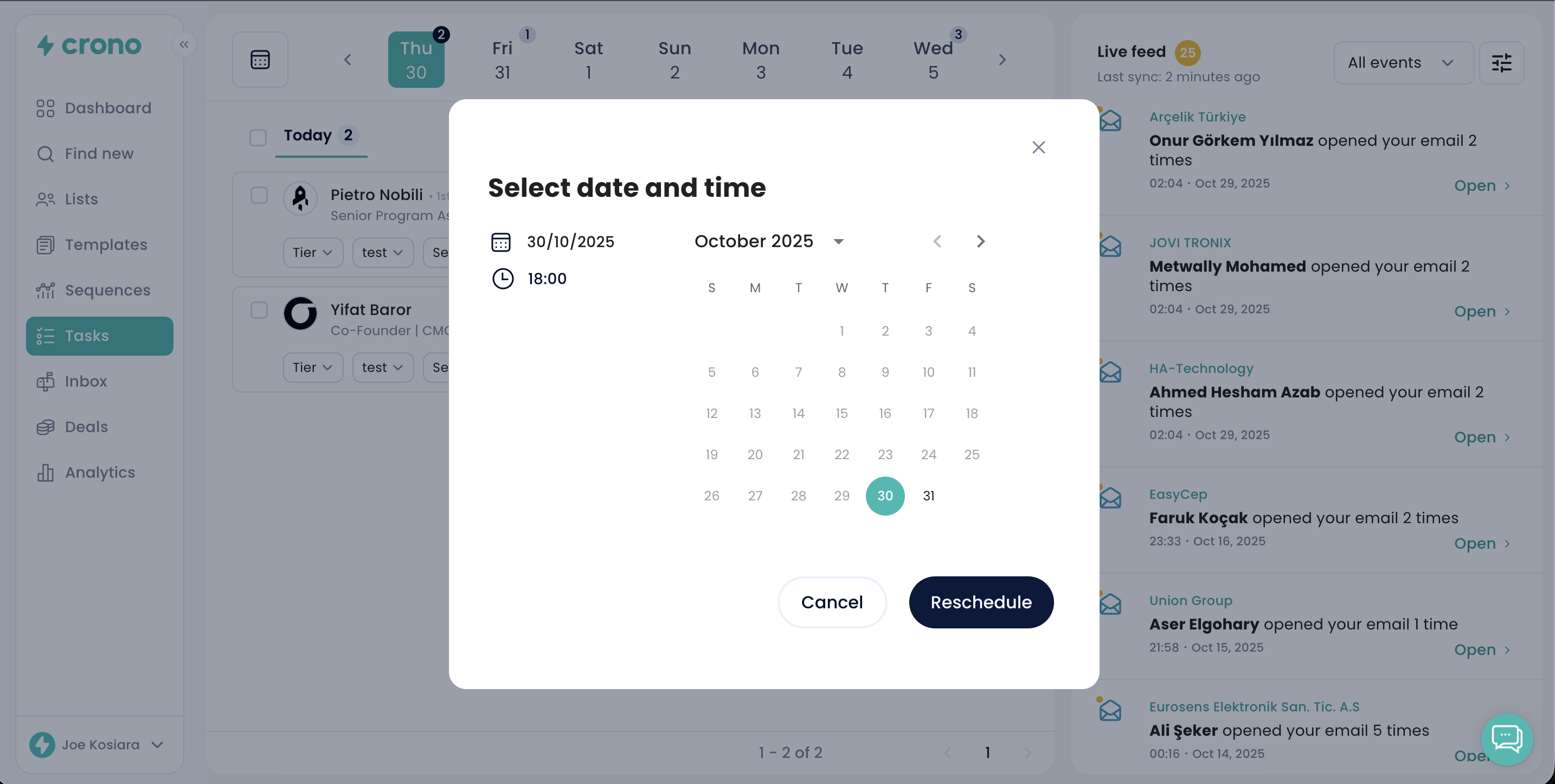Open the live feed filter sliders icon
The height and width of the screenshot is (784, 1555).
1501,63
